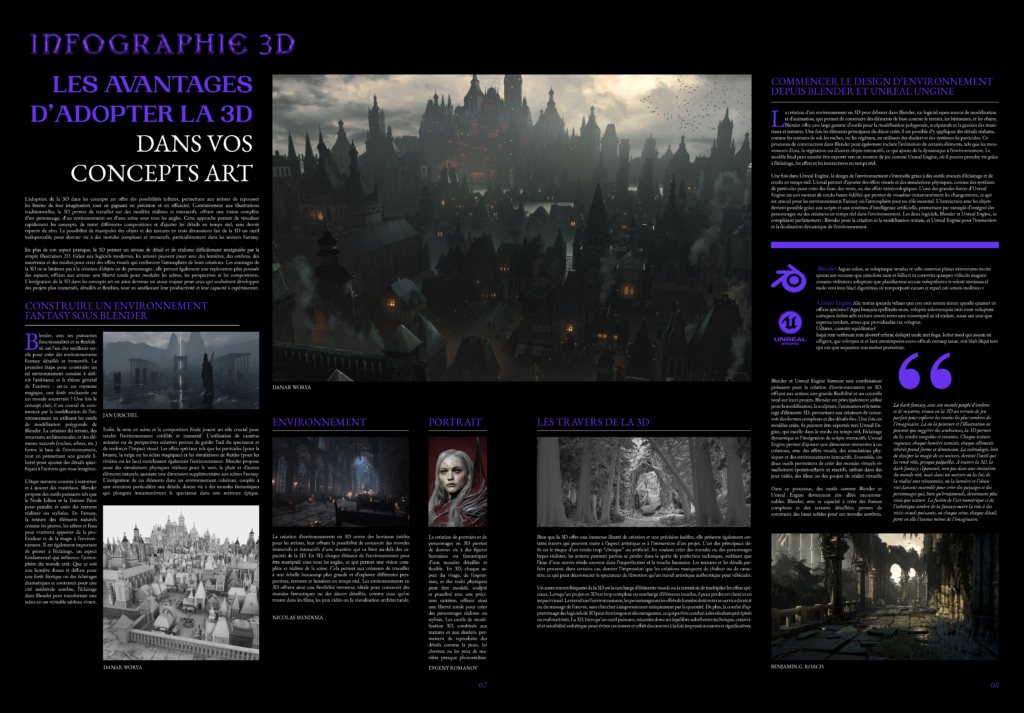The image size is (1024, 713).
Task: Select the overgrown ruins courtyard image
Action: 885,597
